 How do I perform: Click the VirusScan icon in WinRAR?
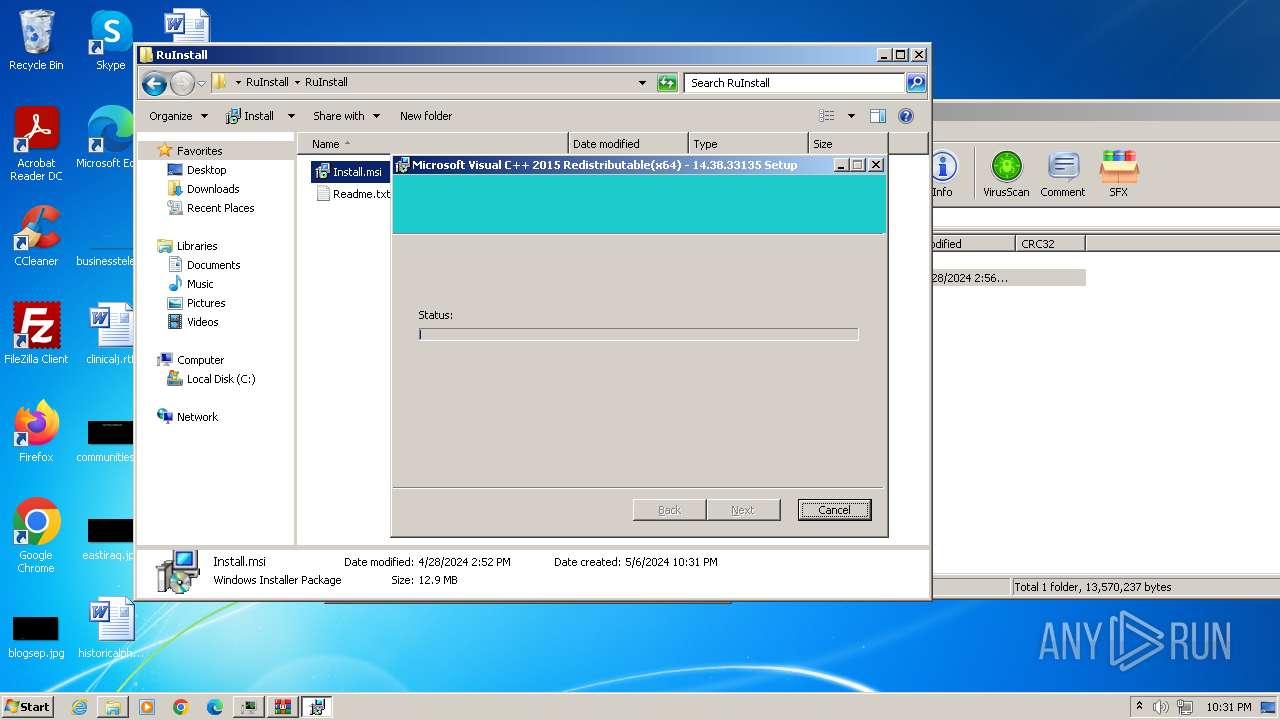coord(1006,174)
